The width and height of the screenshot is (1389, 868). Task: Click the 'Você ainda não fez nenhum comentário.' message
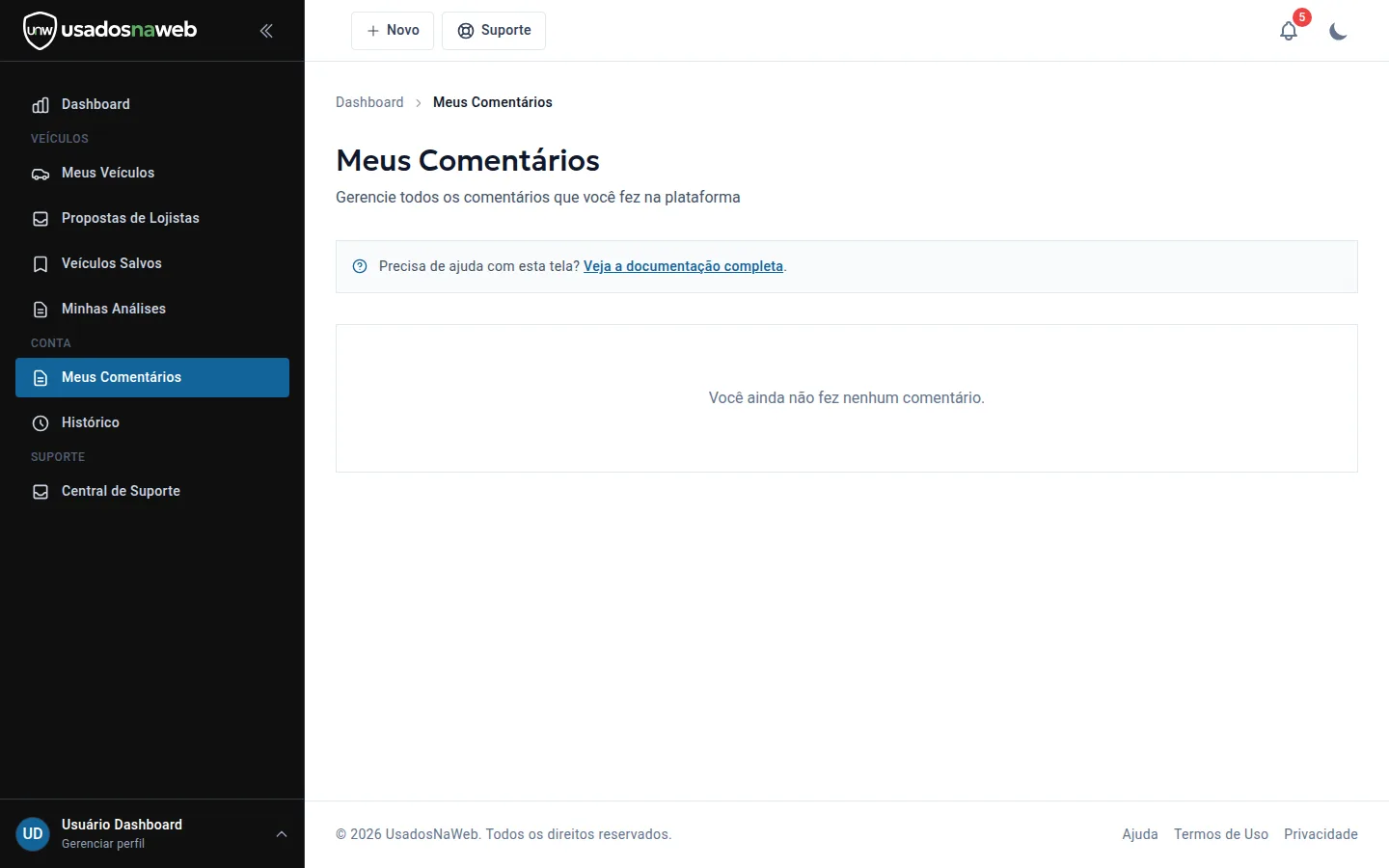(847, 397)
